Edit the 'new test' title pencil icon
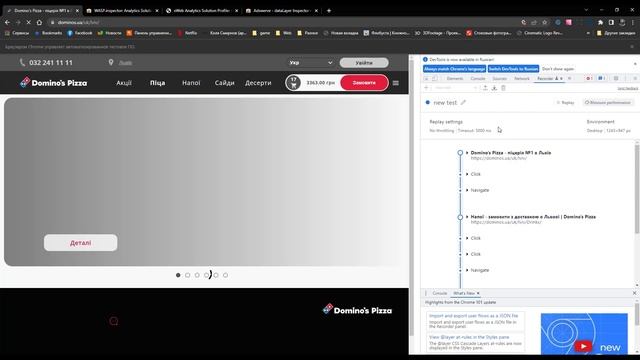Image resolution: width=640 pixels, height=360 pixels. pos(463,102)
